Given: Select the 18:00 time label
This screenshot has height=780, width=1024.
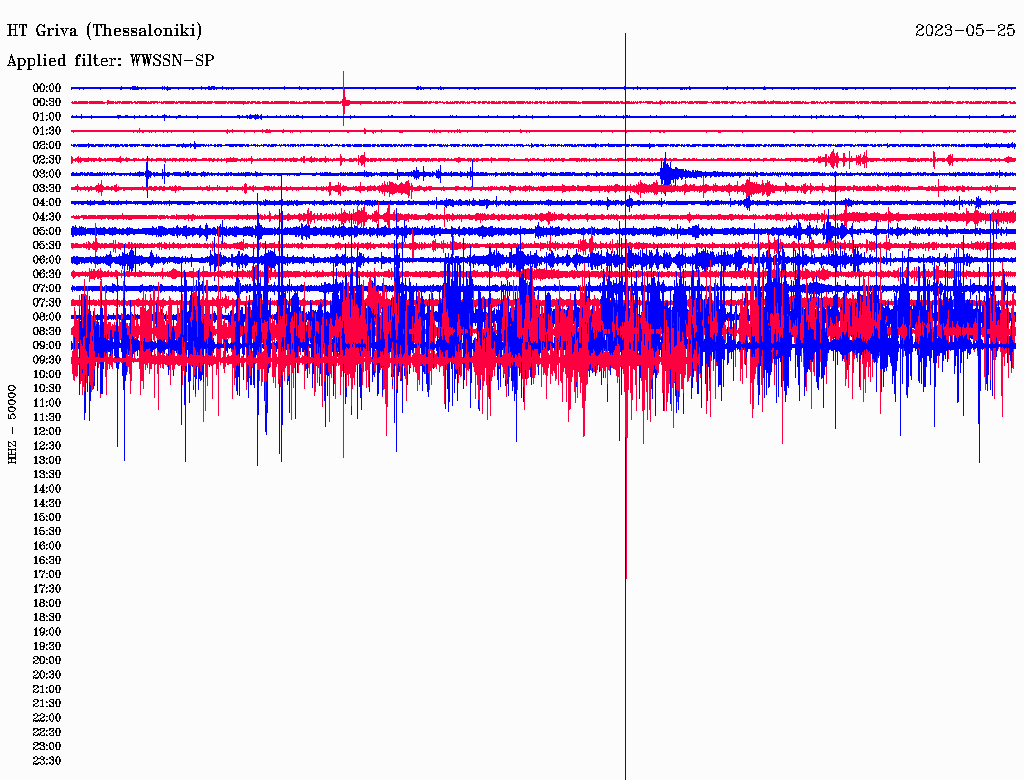Looking at the screenshot, I should click(x=47, y=604).
